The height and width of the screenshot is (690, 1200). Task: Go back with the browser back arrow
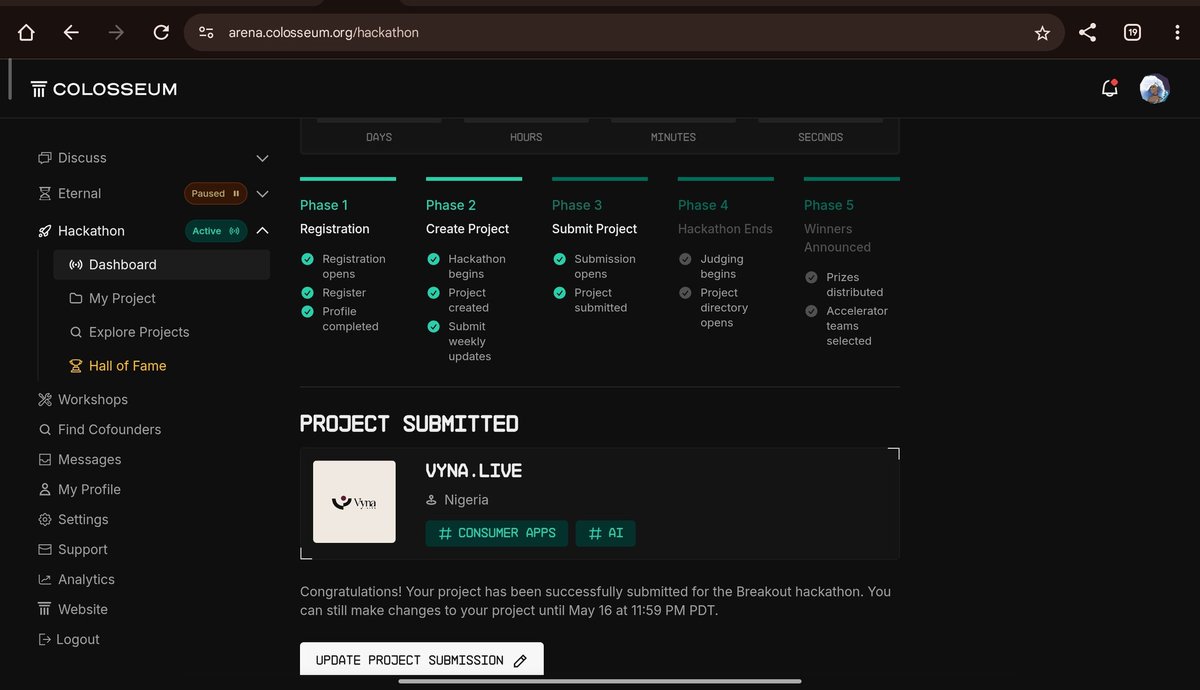click(x=71, y=33)
